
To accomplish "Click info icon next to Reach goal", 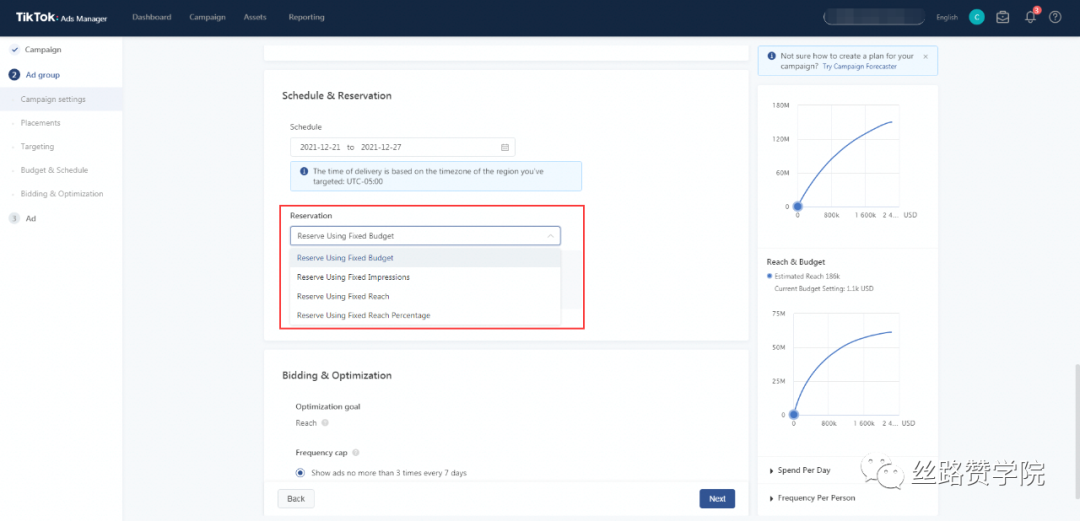I will pos(325,423).
